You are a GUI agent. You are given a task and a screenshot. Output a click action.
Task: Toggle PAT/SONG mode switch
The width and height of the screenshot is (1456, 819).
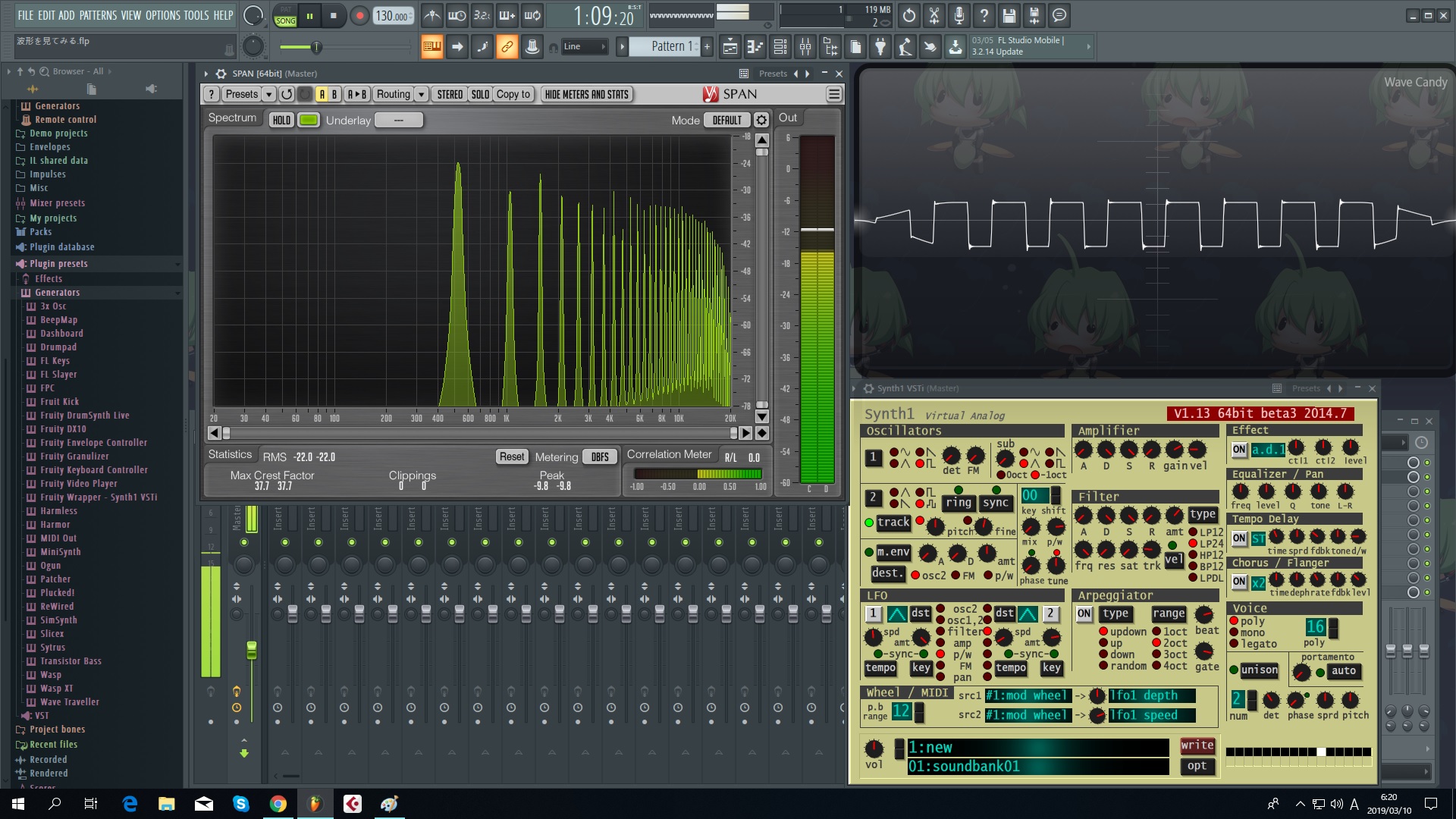click(285, 16)
